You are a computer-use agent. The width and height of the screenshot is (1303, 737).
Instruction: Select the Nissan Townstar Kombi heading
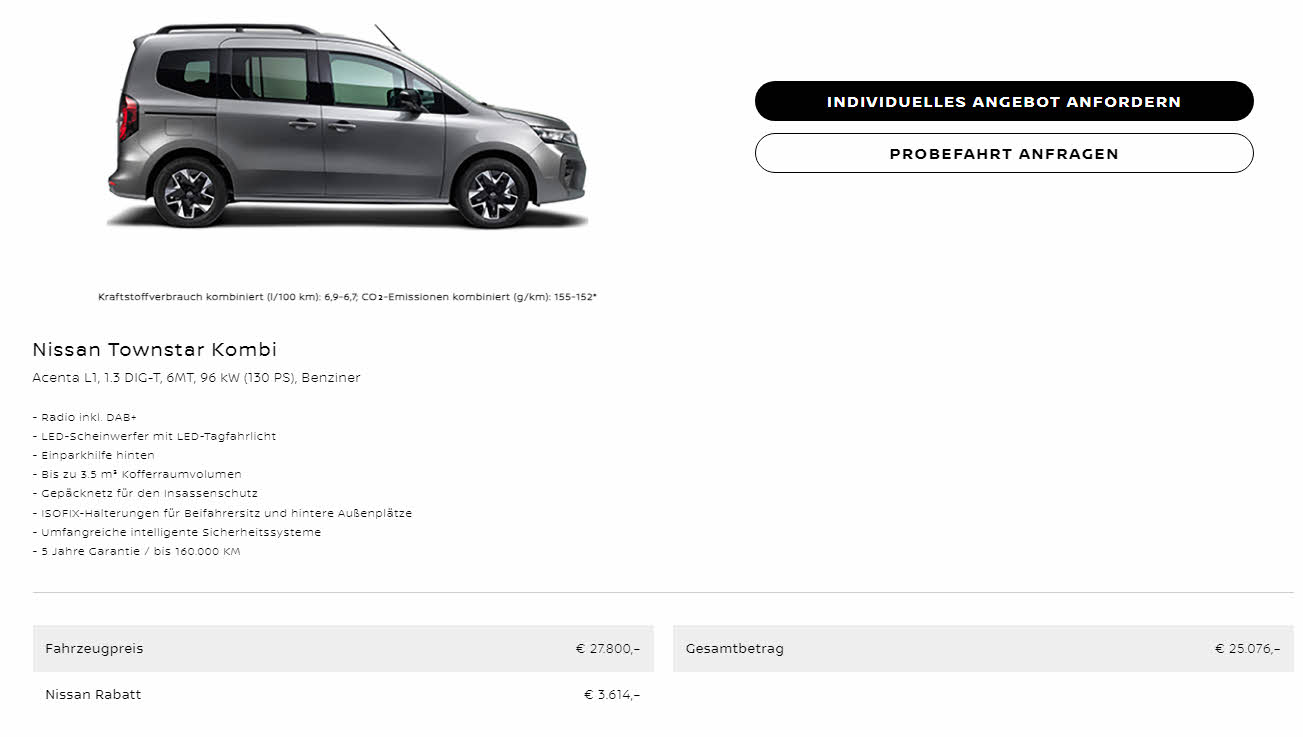click(155, 349)
